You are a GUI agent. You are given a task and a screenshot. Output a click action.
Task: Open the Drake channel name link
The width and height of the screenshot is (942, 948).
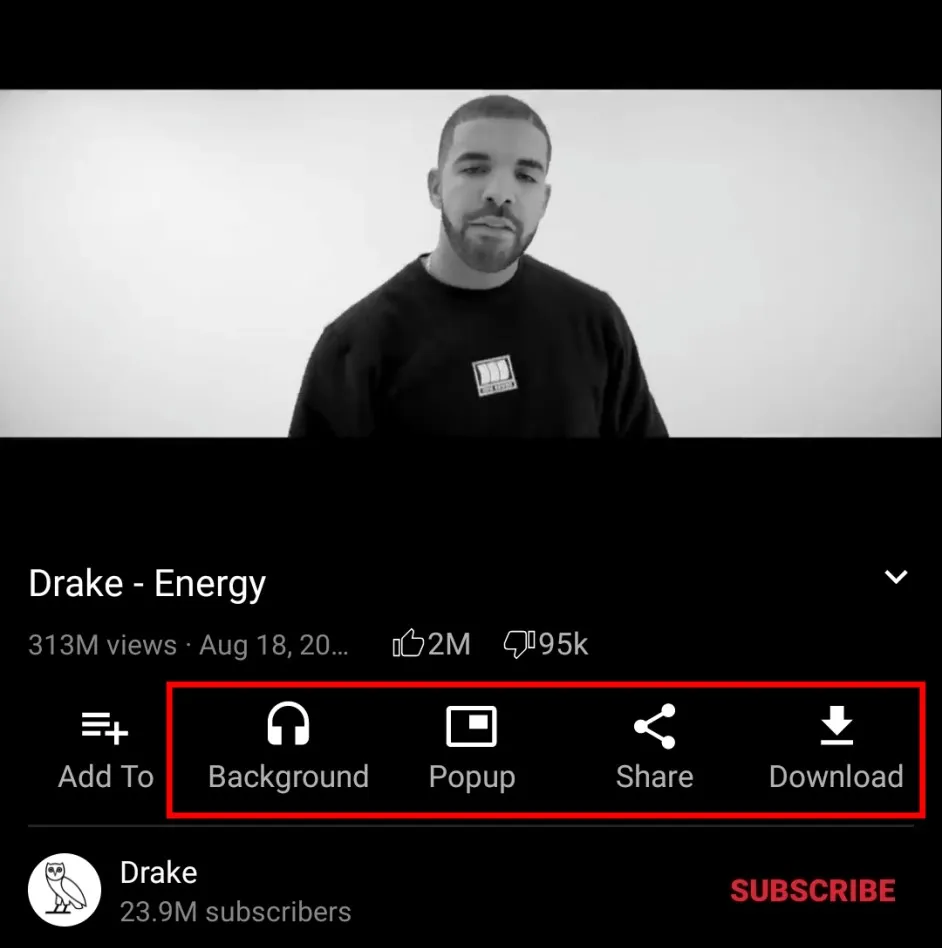tap(158, 873)
